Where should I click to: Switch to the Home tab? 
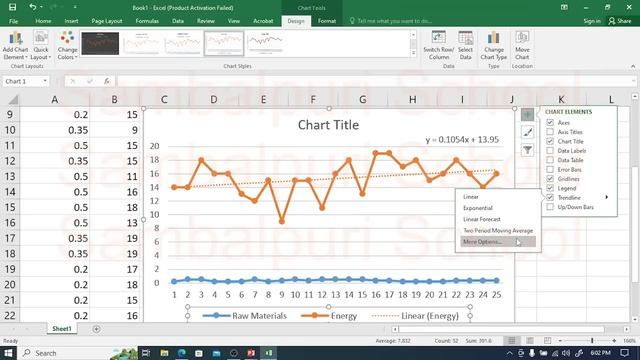(43, 21)
